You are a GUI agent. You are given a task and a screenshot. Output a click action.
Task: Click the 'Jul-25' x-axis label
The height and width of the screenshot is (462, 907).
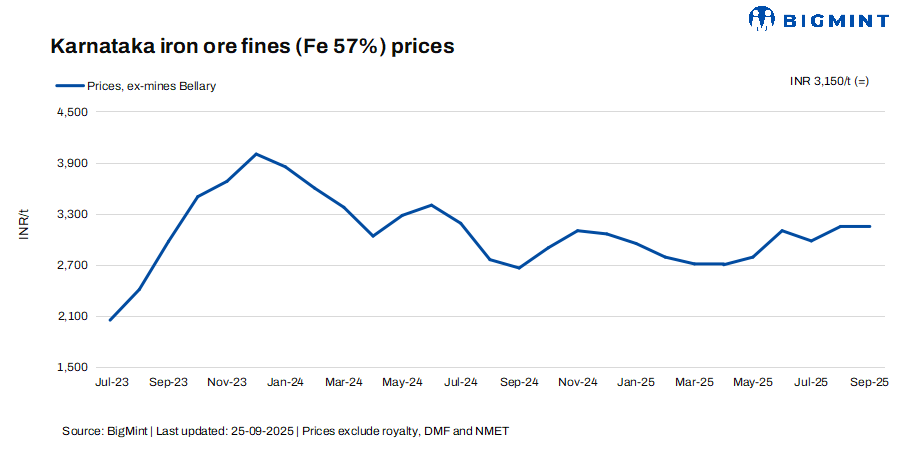click(811, 382)
